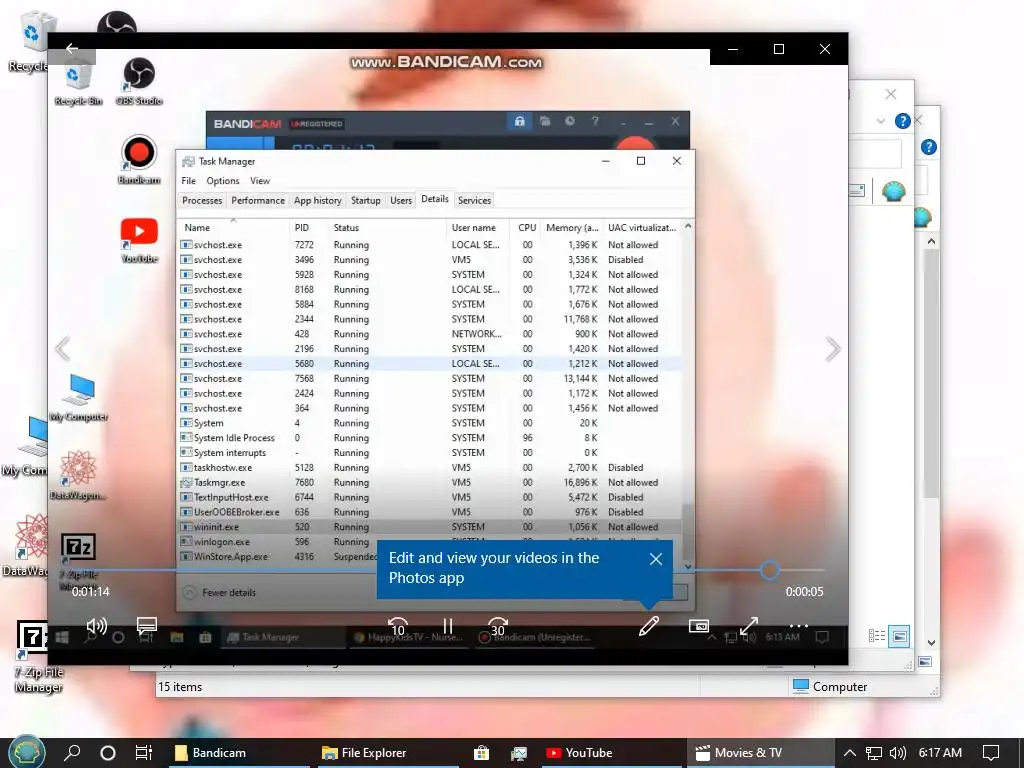Open the Start button shell icon
This screenshot has height=768, width=1024.
pyautogui.click(x=26, y=753)
